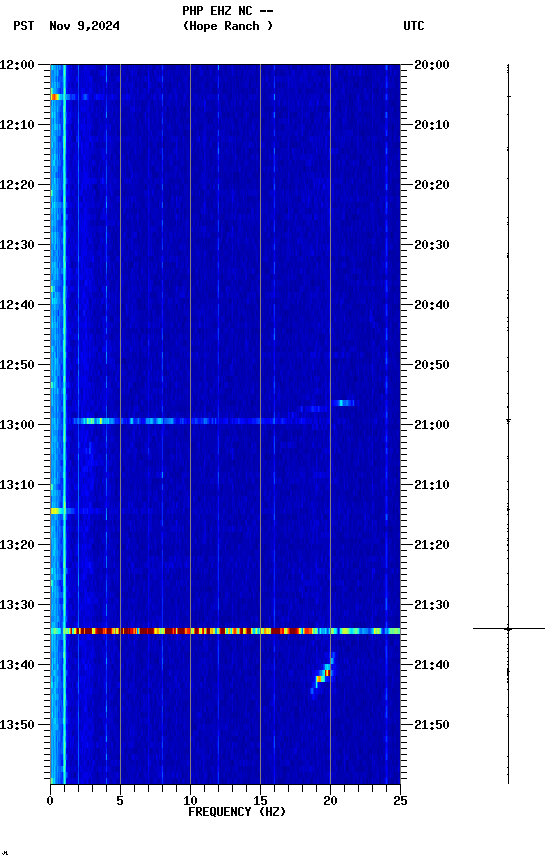Click the 13:00 PST time tick label

(x=17, y=425)
